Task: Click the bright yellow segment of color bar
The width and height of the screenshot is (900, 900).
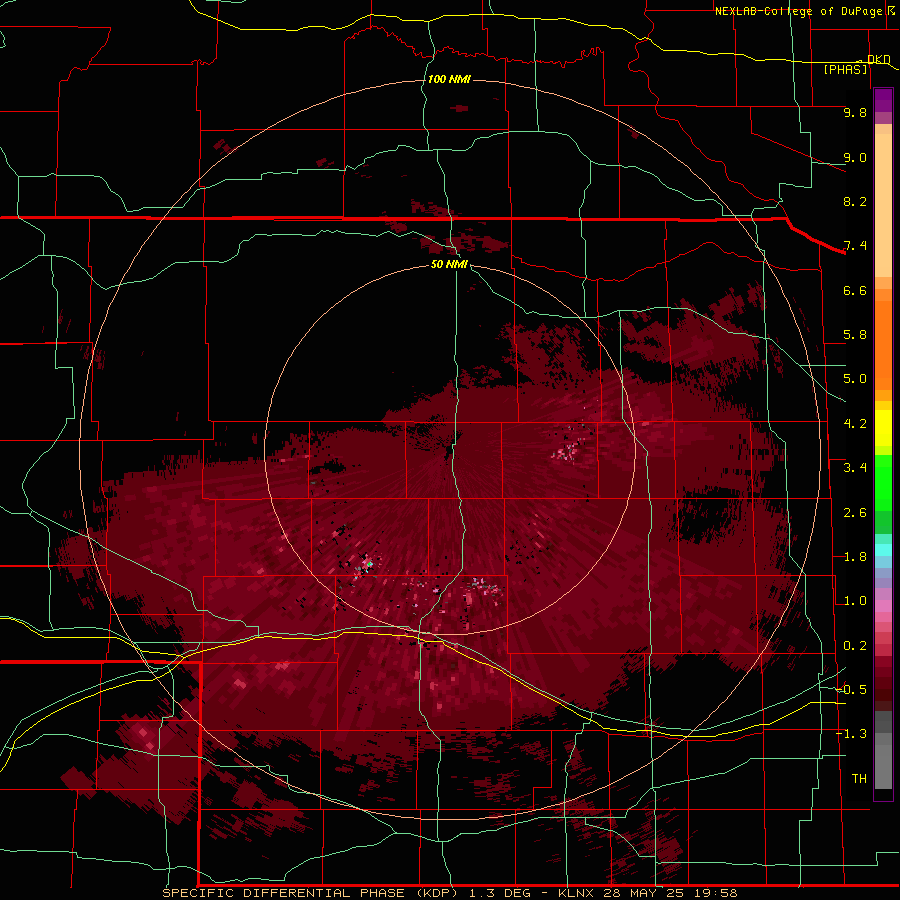Action: (x=883, y=427)
